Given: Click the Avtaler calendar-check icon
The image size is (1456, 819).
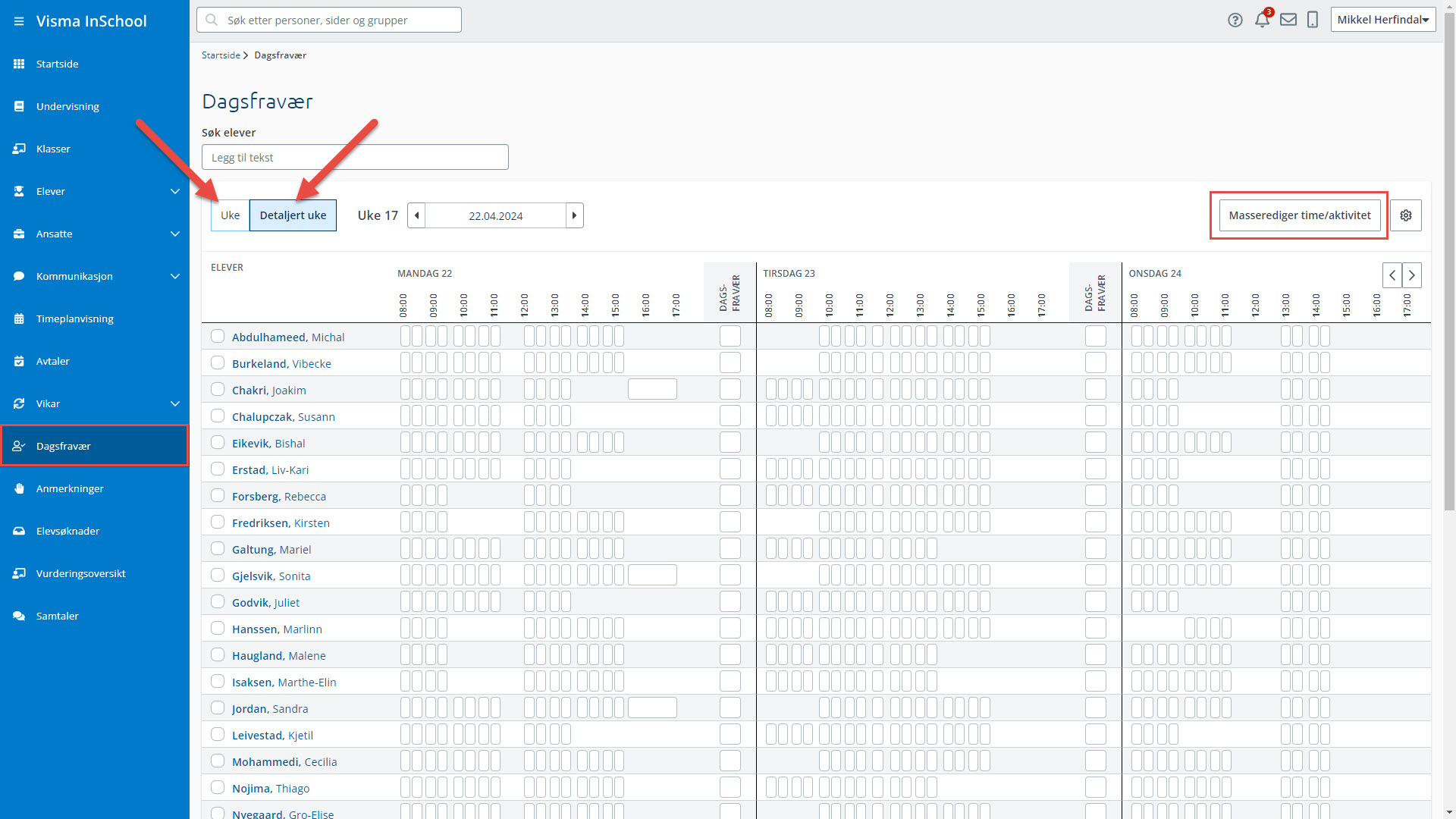Looking at the screenshot, I should click(x=19, y=361).
